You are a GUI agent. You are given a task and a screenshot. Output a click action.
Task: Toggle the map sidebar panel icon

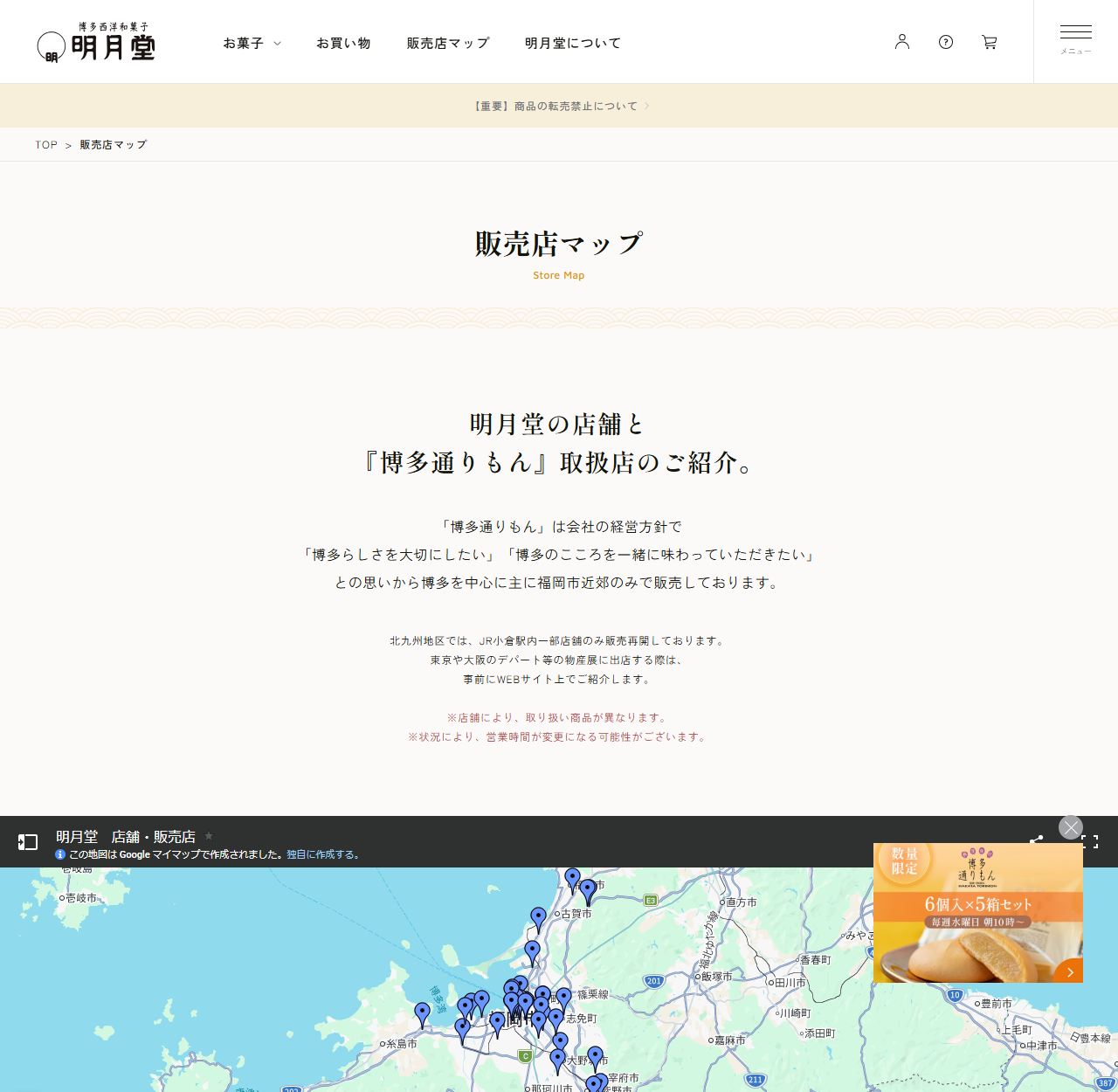[28, 842]
